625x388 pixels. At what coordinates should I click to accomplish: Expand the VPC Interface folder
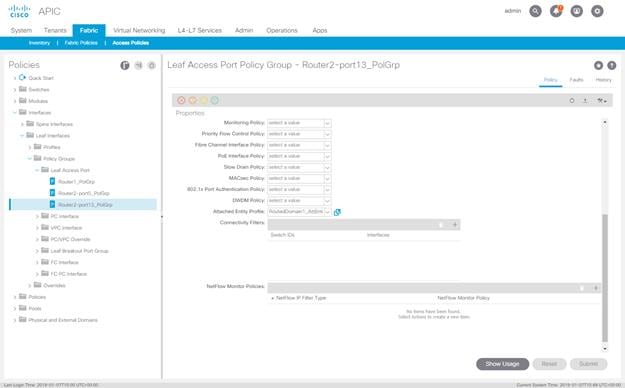(37, 228)
